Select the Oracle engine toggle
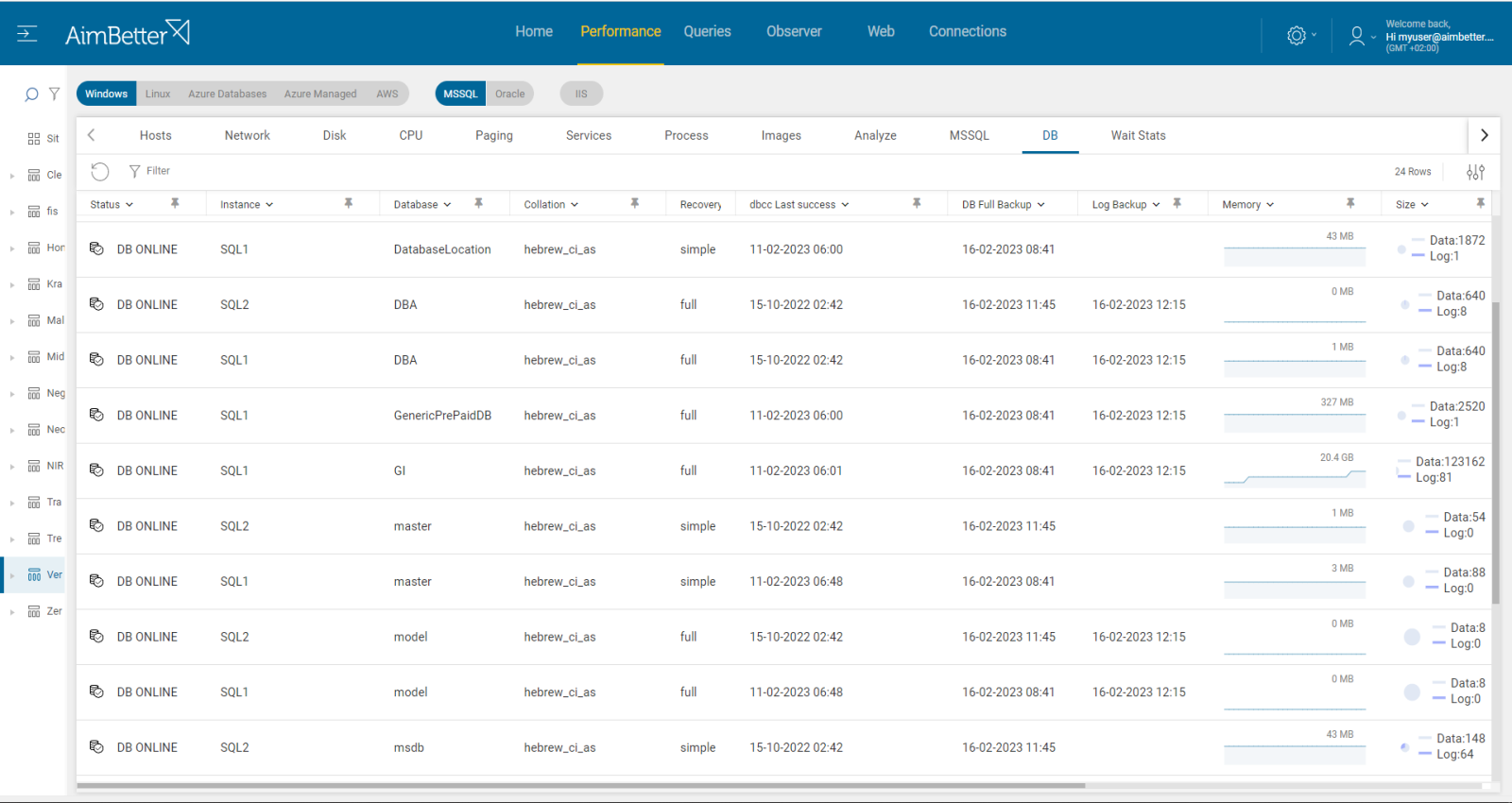 510,94
